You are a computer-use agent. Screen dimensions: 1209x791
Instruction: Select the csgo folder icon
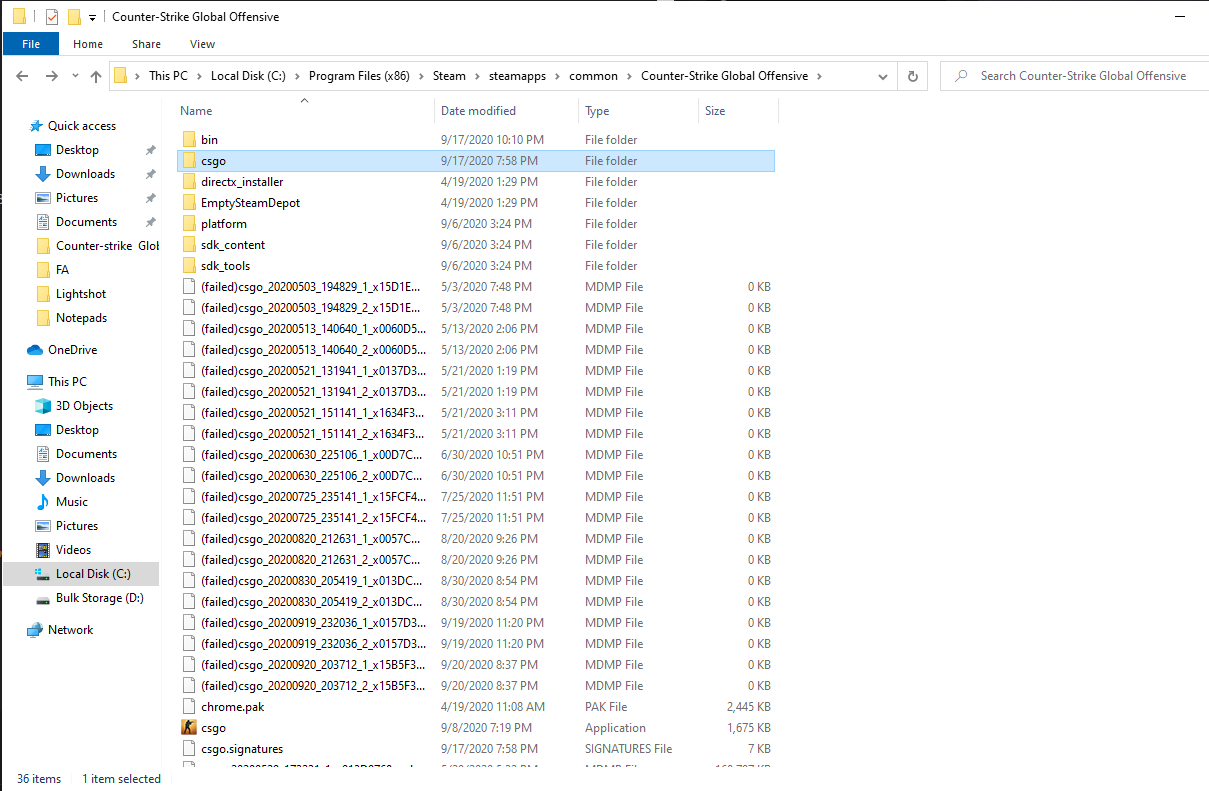pyautogui.click(x=189, y=161)
